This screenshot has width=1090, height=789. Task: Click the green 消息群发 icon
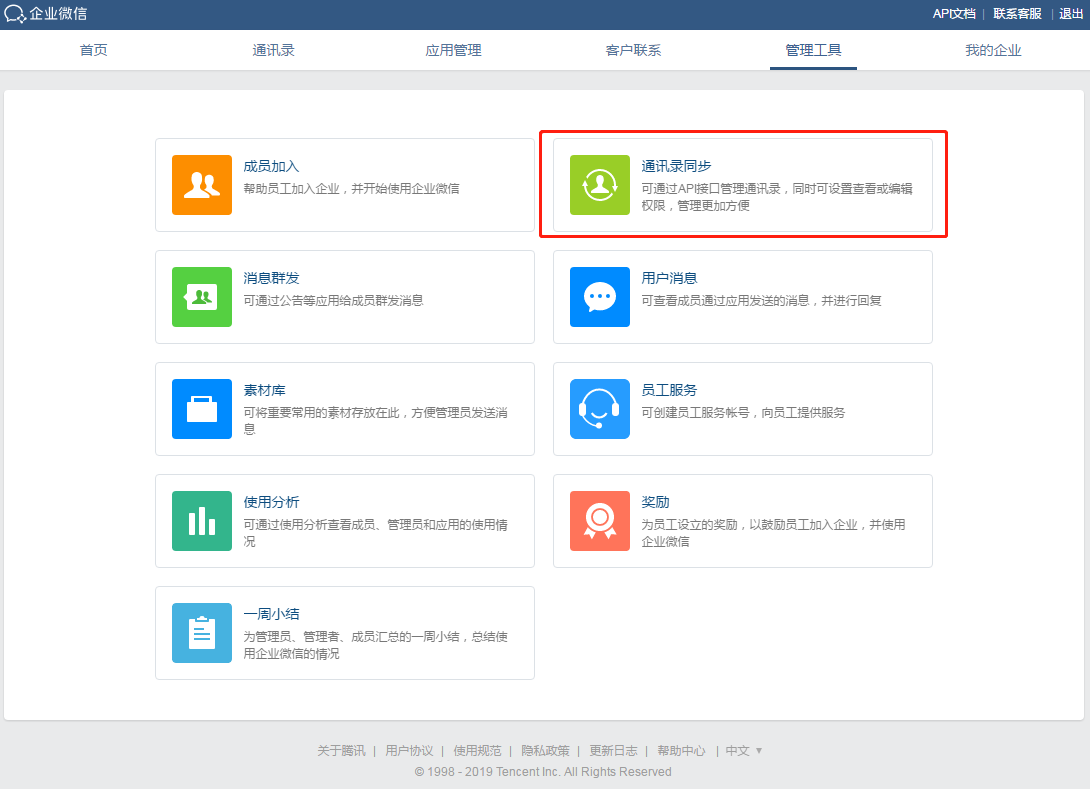click(x=202, y=297)
